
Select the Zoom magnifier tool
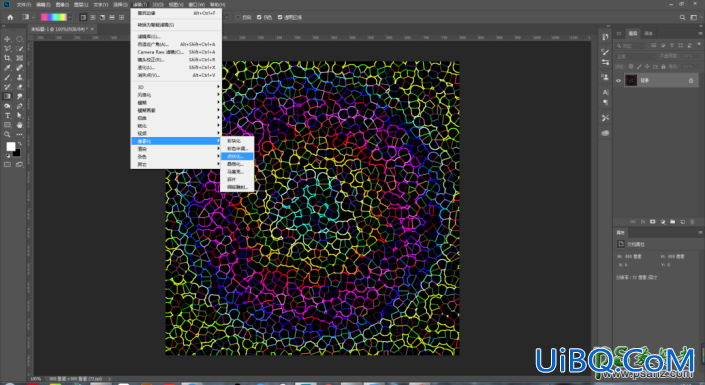pos(7,134)
